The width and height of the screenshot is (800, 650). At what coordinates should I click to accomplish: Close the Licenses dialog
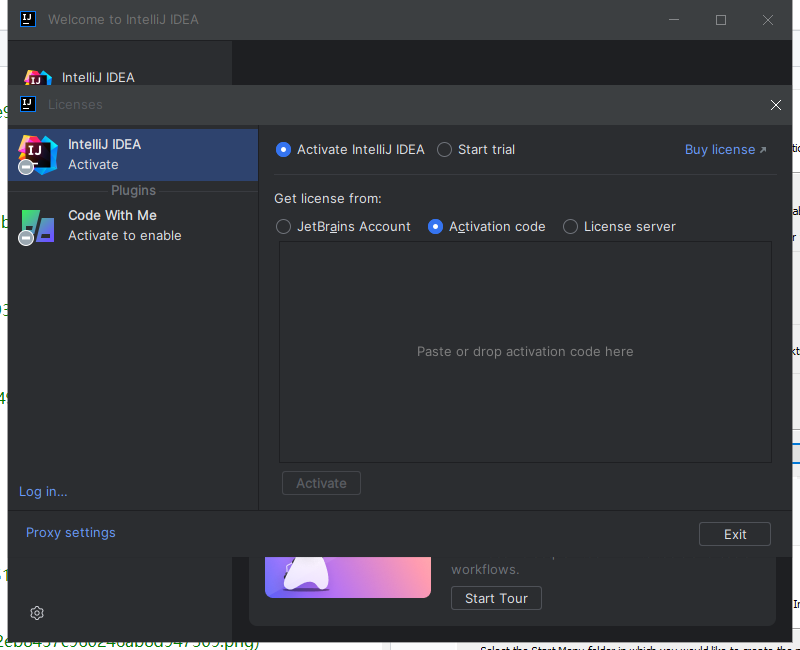(776, 105)
